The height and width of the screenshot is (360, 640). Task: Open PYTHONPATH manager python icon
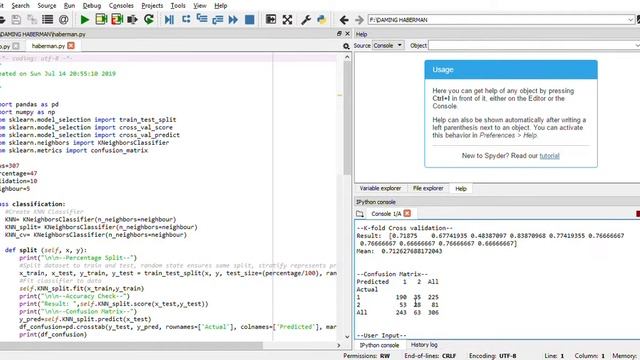tap(322, 19)
